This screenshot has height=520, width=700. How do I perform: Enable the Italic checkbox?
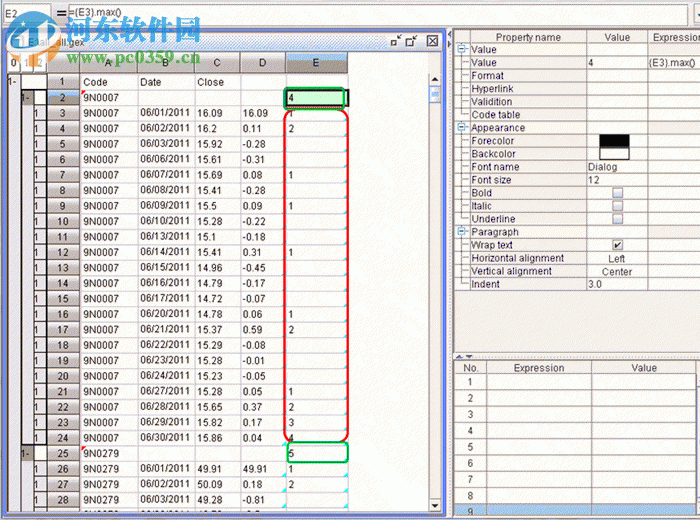pos(617,206)
